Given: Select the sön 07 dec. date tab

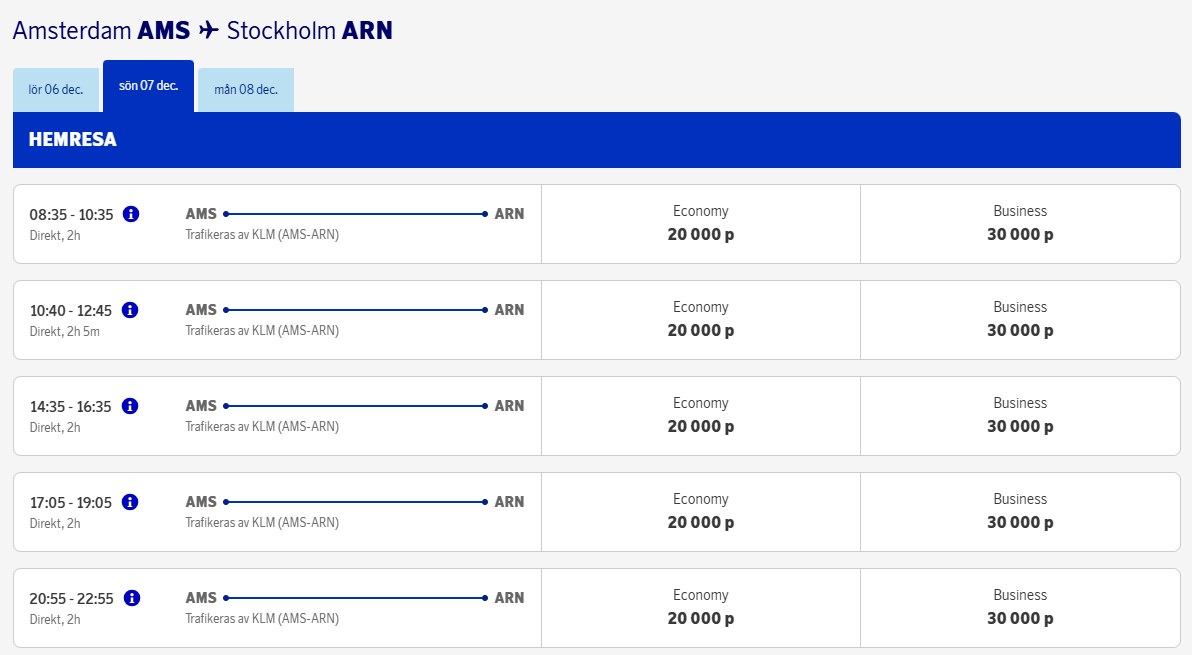Looking at the screenshot, I should (x=148, y=86).
